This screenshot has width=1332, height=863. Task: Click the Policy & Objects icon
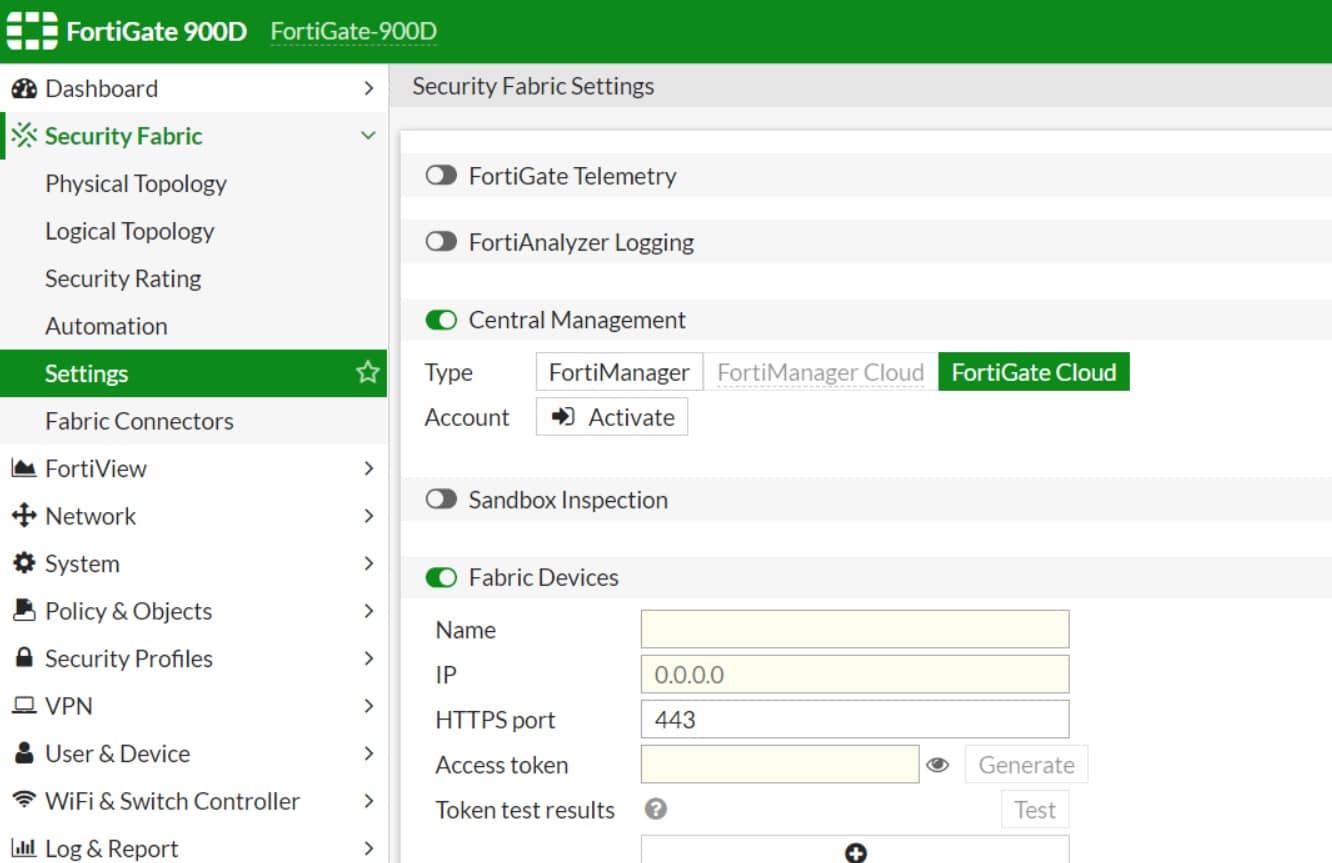24,610
